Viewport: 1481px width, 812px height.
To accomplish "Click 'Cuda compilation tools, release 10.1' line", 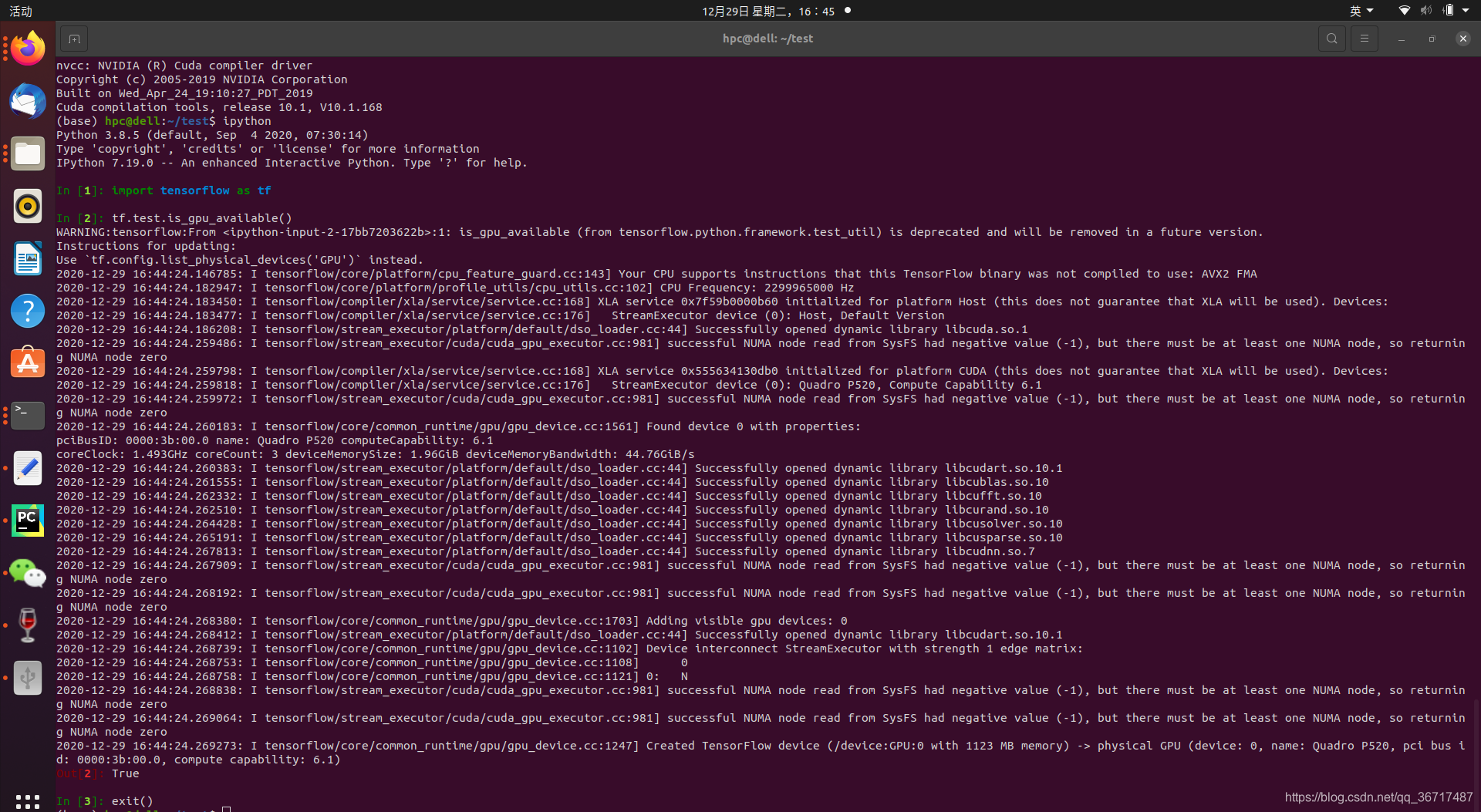I will (219, 107).
